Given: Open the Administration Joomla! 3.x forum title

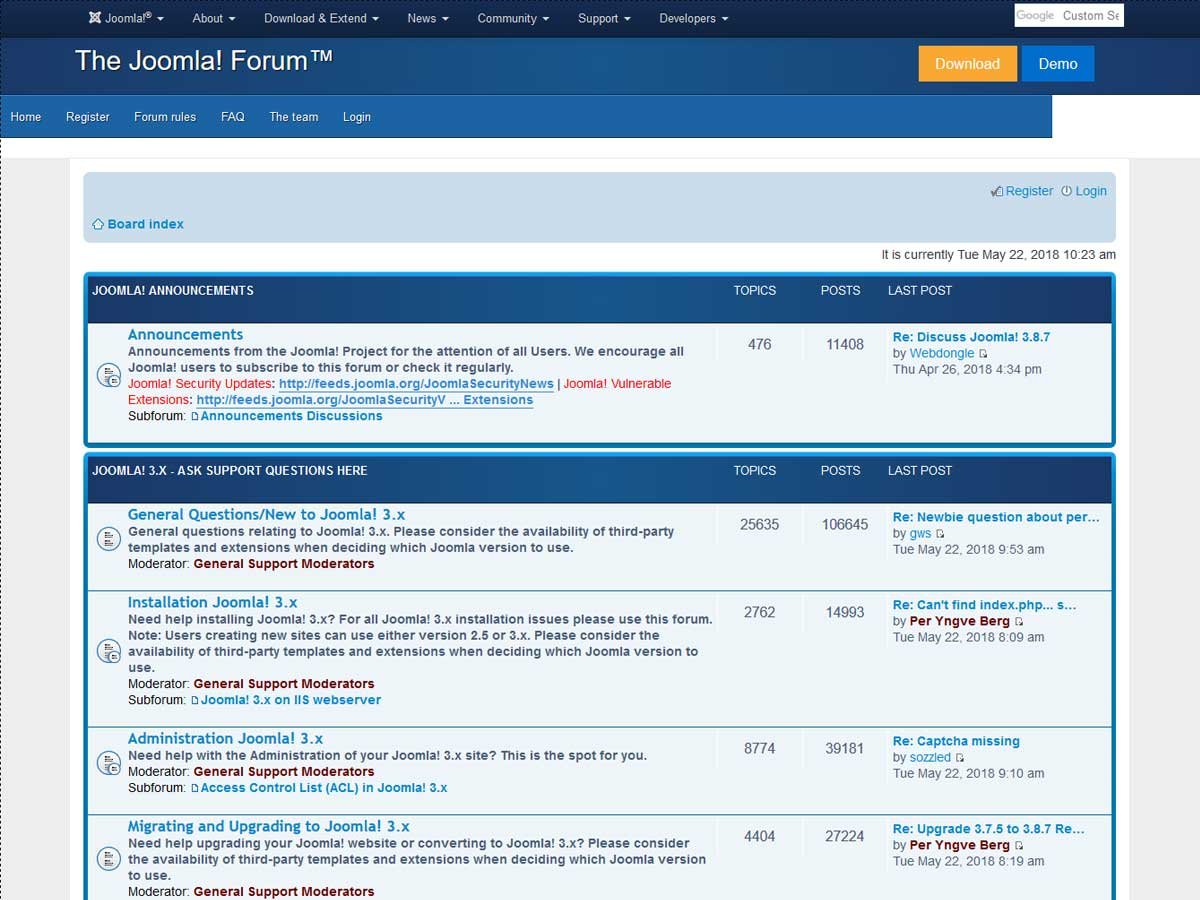Looking at the screenshot, I should [x=225, y=739].
